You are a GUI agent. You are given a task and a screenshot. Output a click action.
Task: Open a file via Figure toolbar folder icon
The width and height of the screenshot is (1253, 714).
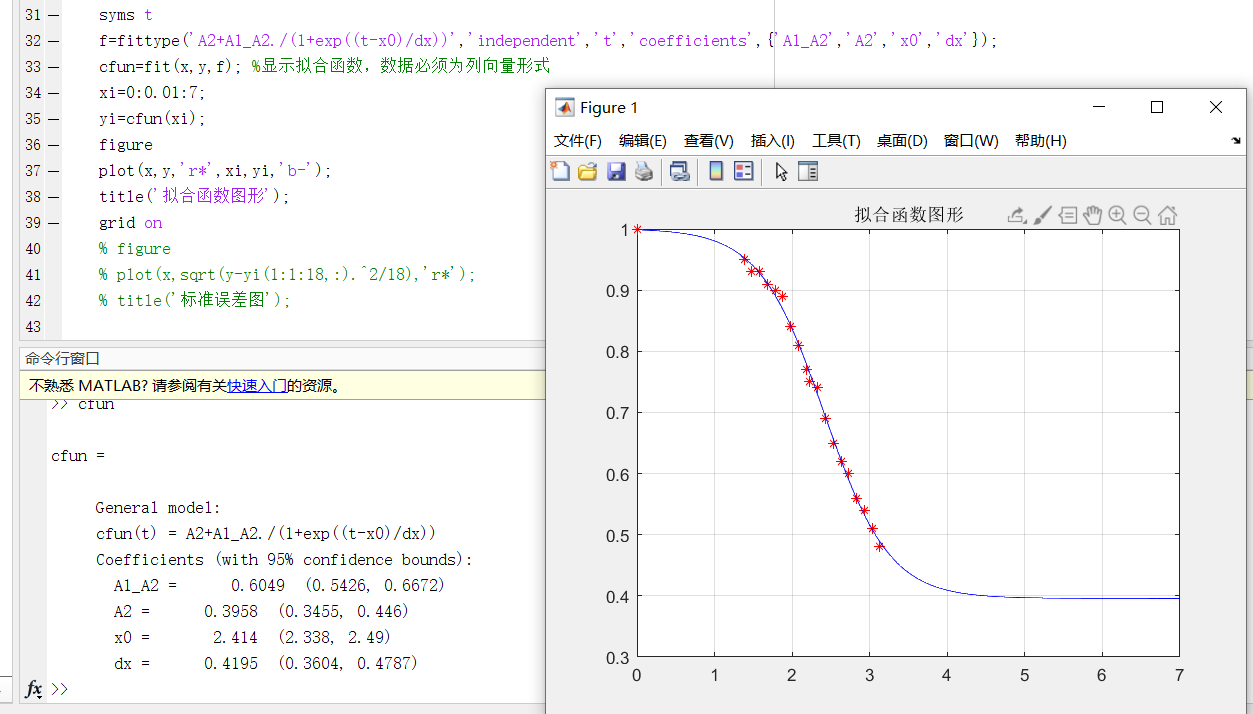(587, 171)
